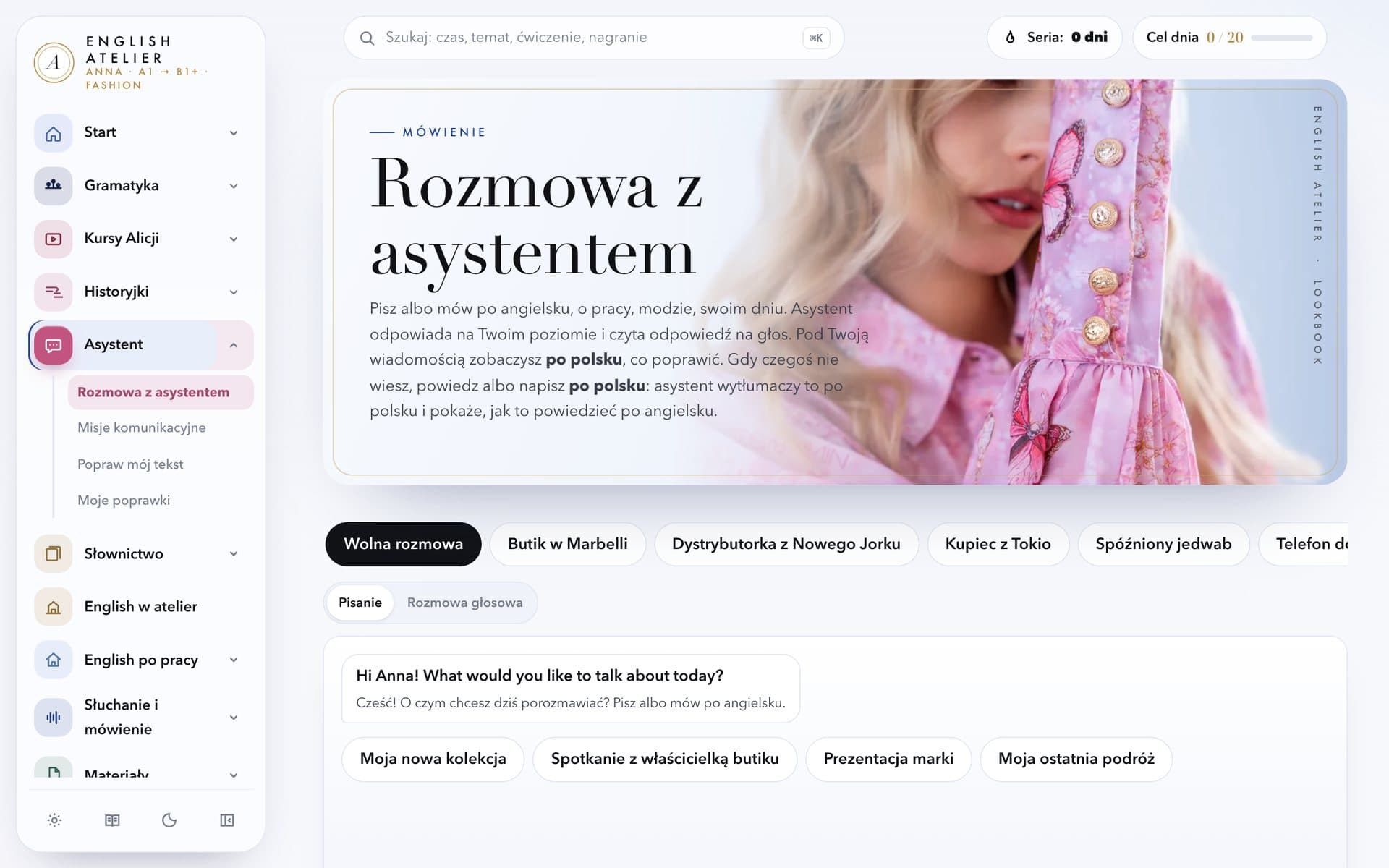Click the English po pracy house icon
The image size is (1389, 868).
click(54, 660)
